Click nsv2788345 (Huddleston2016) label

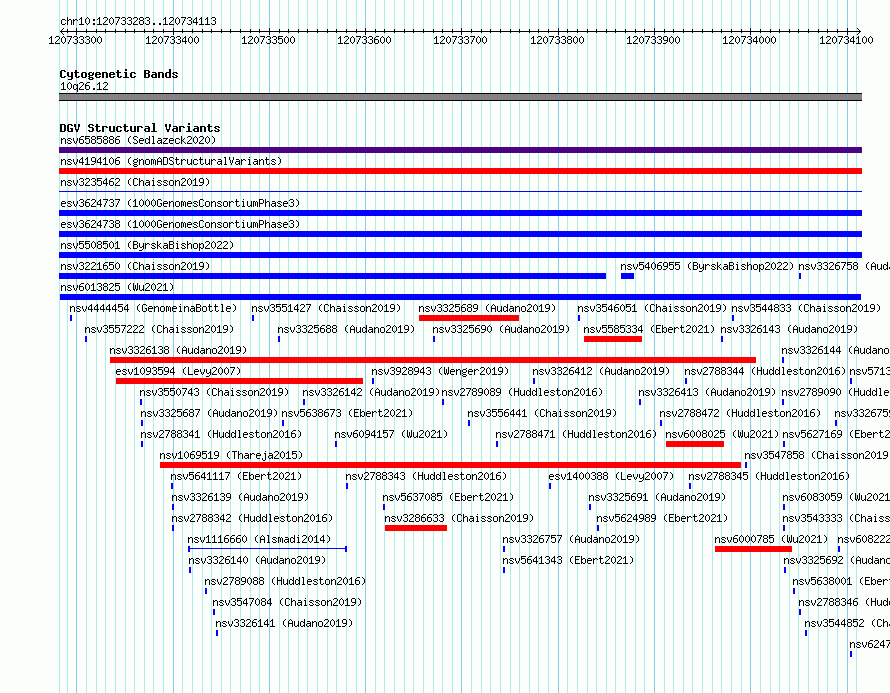click(769, 476)
